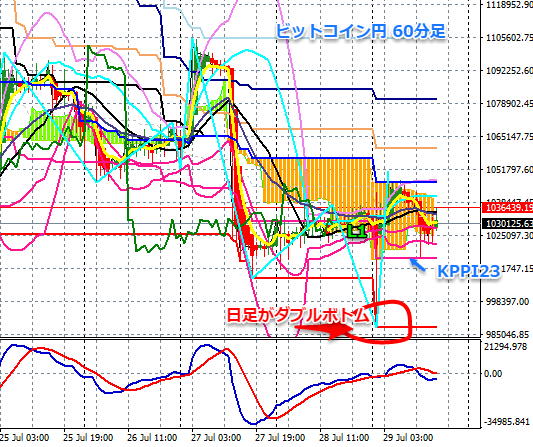Select the green L1 marker on chart
This screenshot has height=447, width=533.
pos(357,231)
